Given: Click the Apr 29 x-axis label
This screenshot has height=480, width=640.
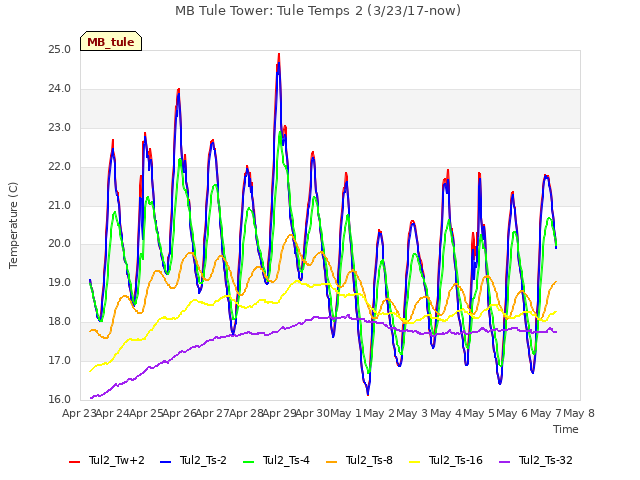Looking at the screenshot, I should pos(280,413).
